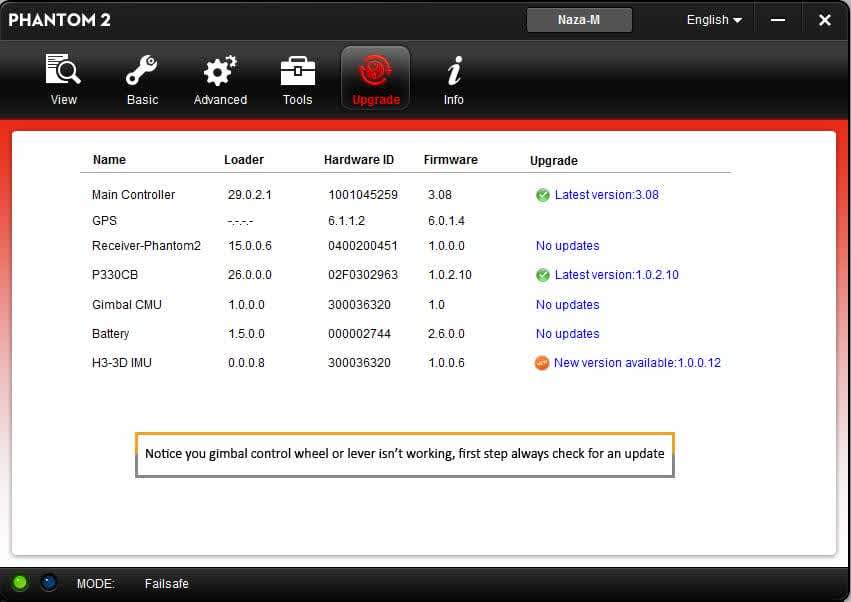This screenshot has height=602, width=851.
Task: Click H3-3D IMU firmware value 1.0.0.6
Action: pyautogui.click(x=446, y=363)
